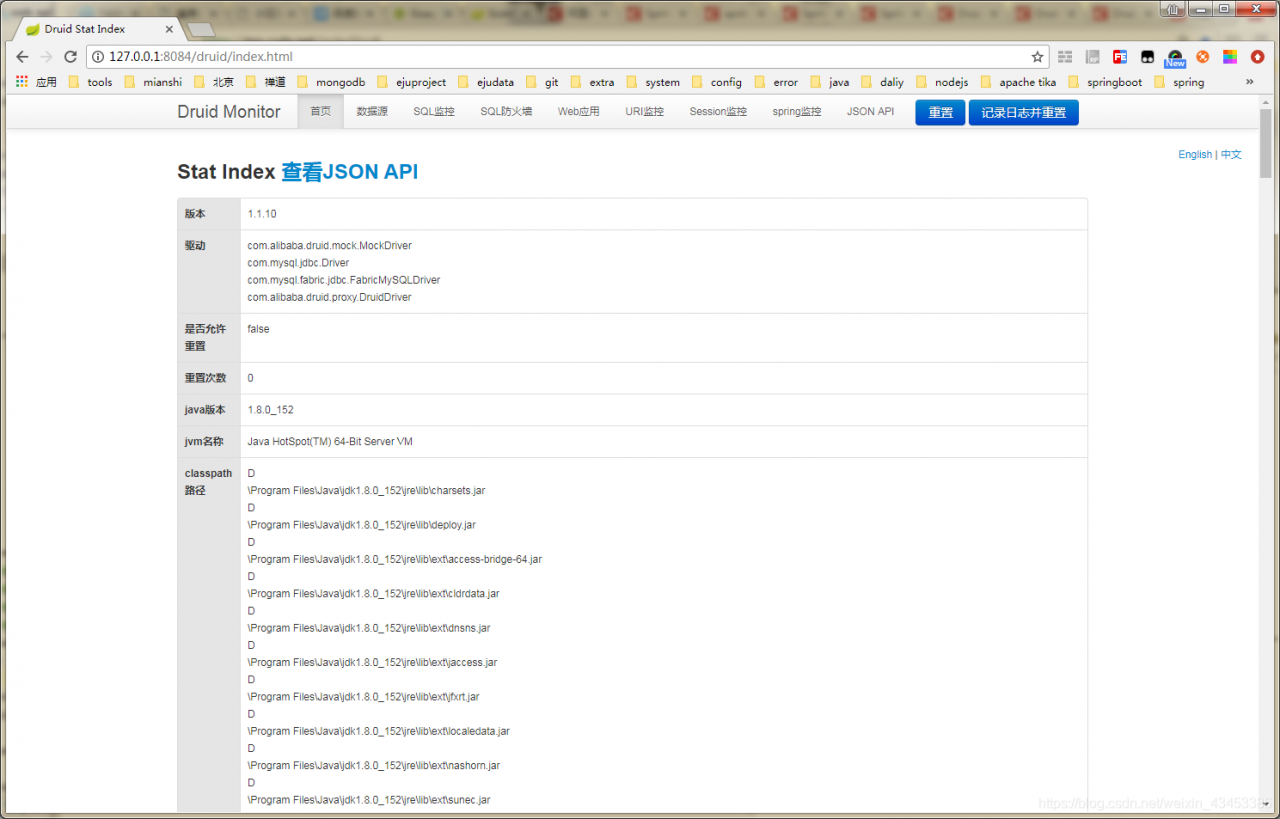Reload the page with the refresh icon
This screenshot has width=1280, height=819.
click(70, 57)
